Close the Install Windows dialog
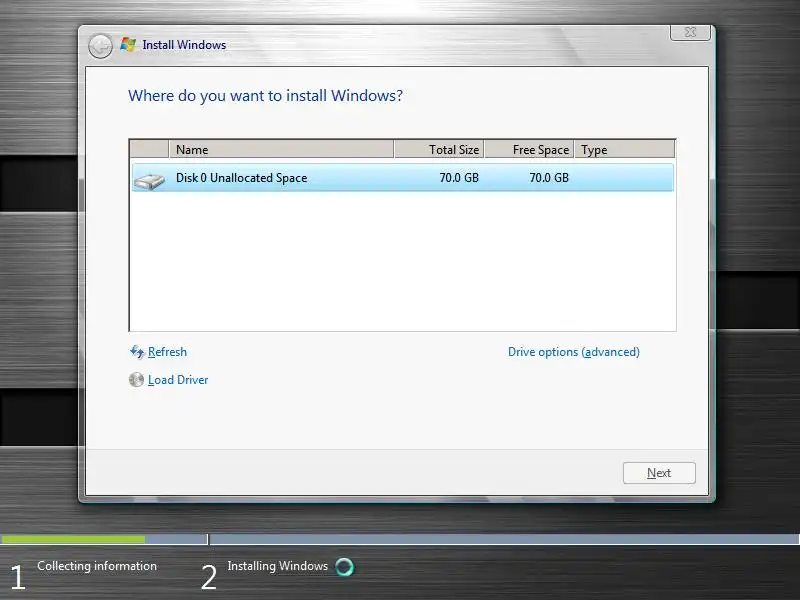 click(x=690, y=32)
